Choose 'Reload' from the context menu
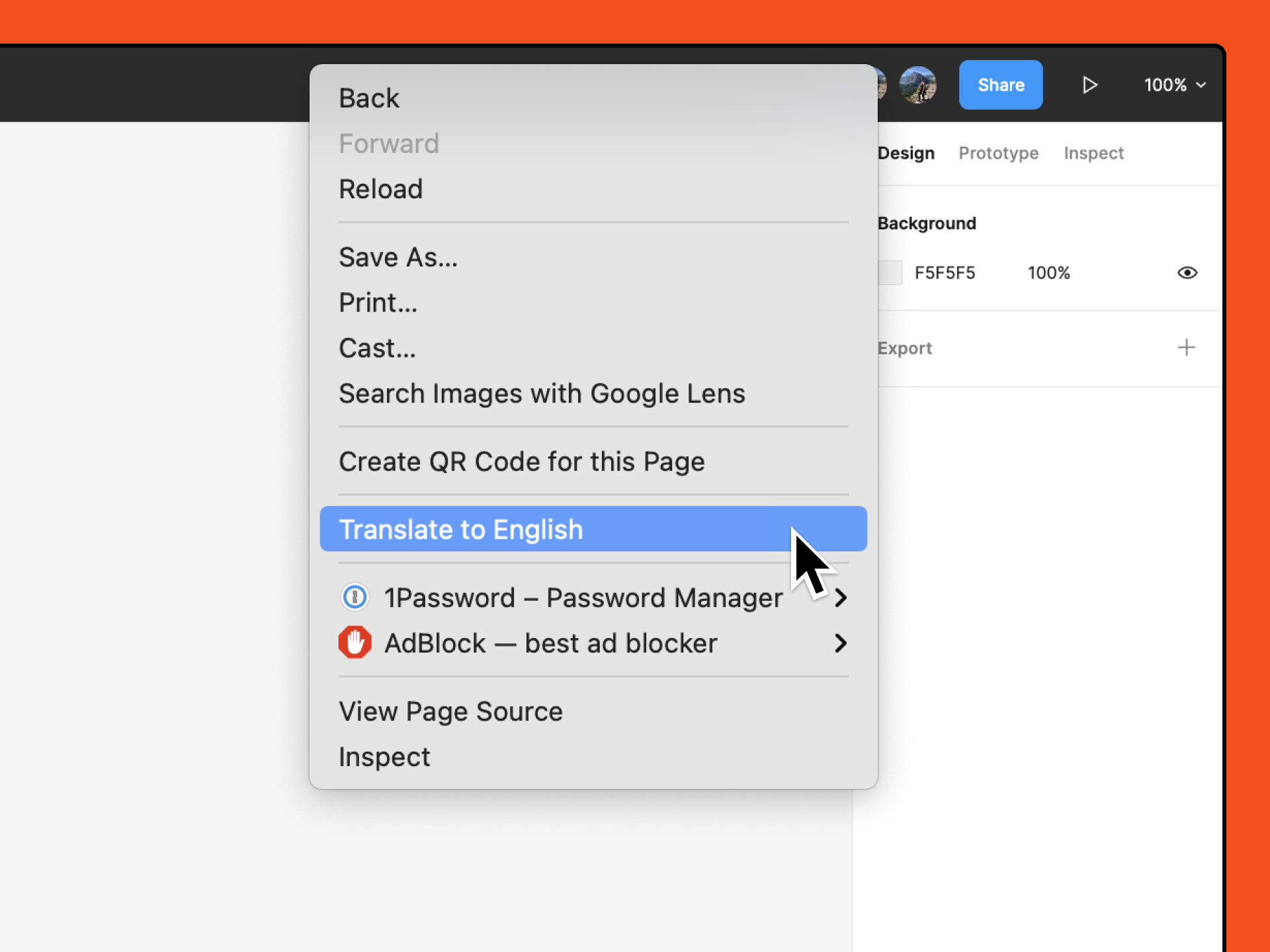The height and width of the screenshot is (952, 1270). tap(381, 189)
